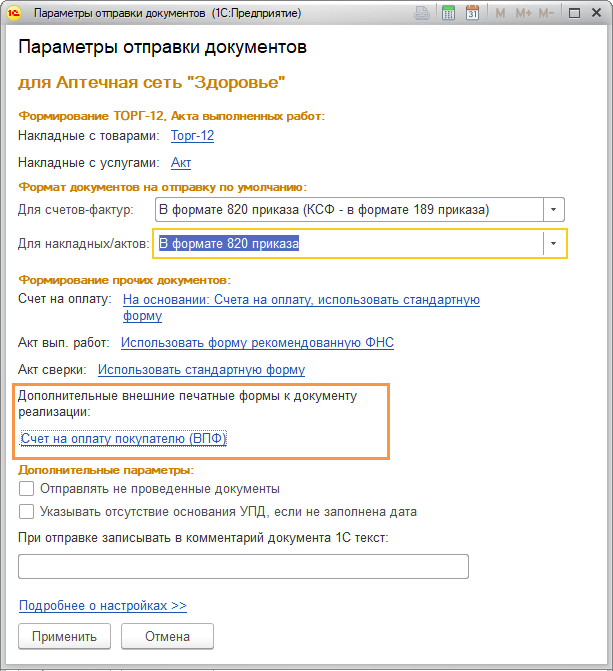613x671 pixels.
Task: Click the main Параметры отправки документов heading
Action: coord(162,47)
